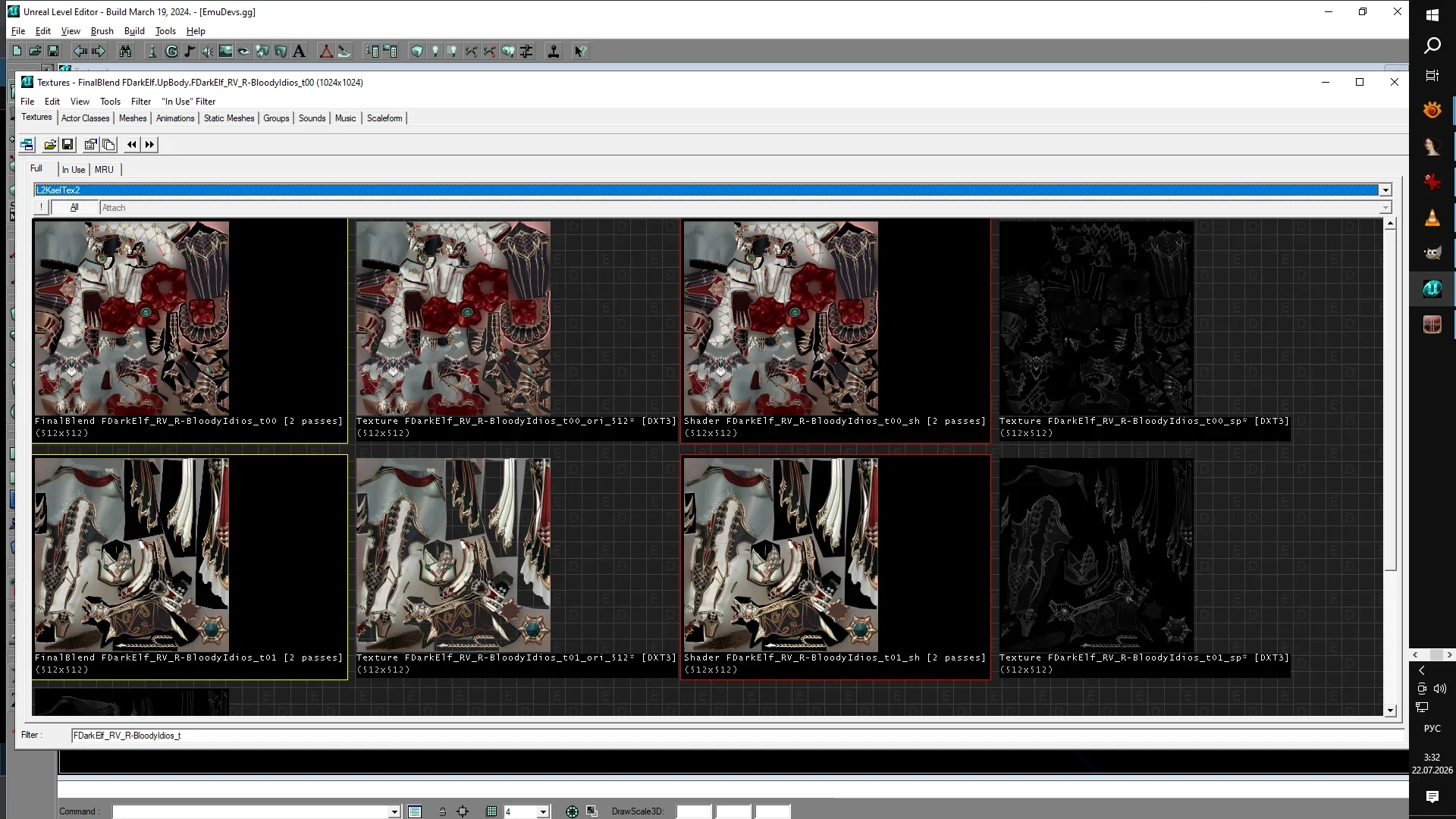This screenshot has width=1456, height=819.
Task: Switch to the Static Meshes tab
Action: pos(229,118)
